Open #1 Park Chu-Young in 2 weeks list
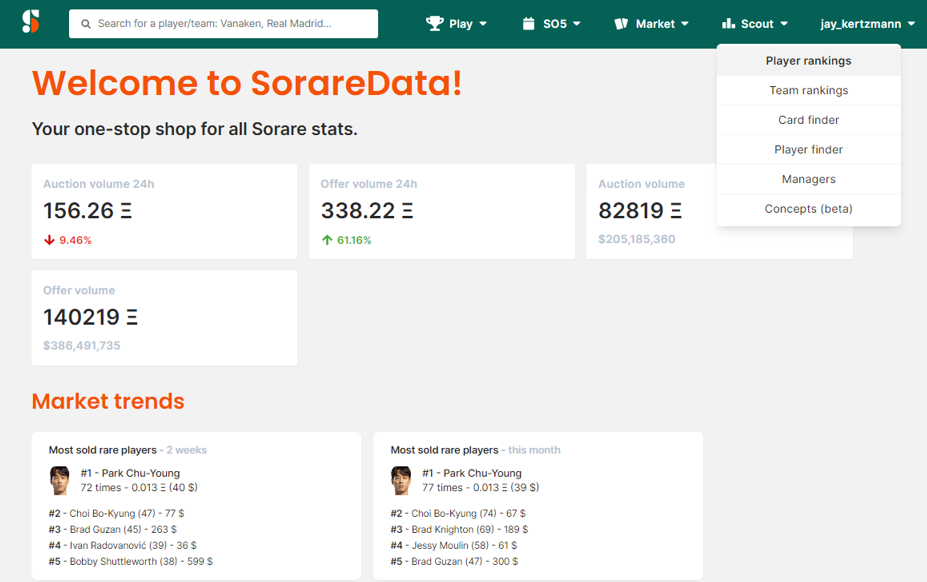Image resolution: width=927 pixels, height=582 pixels. click(130, 473)
